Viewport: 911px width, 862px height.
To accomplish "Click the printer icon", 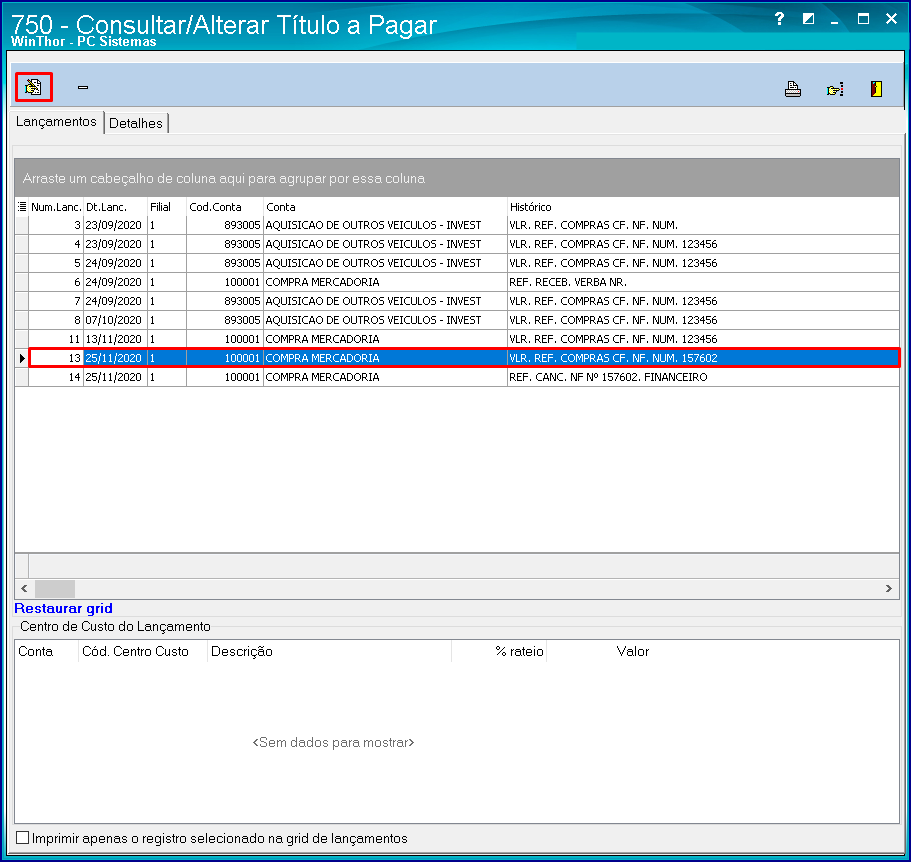I will pyautogui.click(x=793, y=89).
